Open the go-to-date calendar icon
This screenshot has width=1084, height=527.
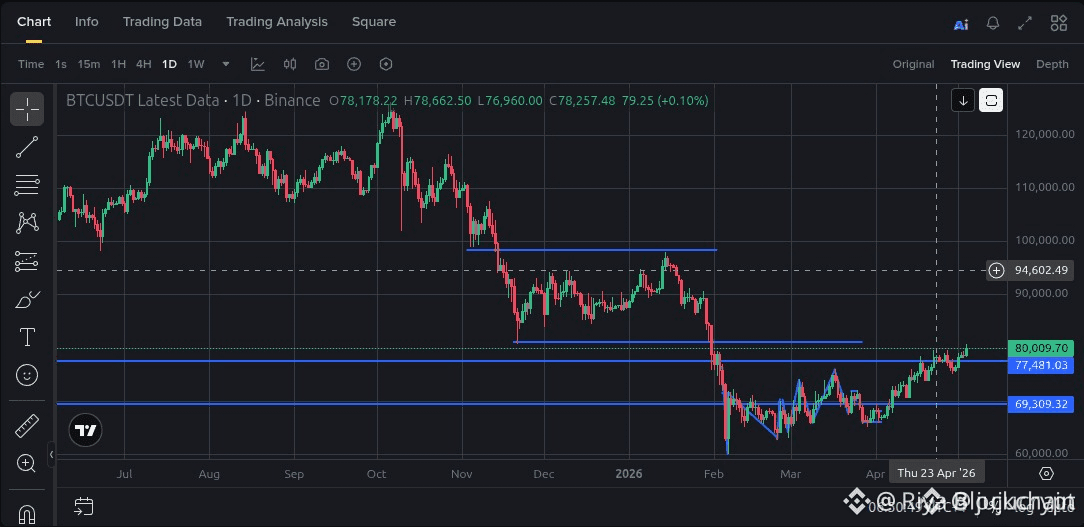pyautogui.click(x=84, y=506)
